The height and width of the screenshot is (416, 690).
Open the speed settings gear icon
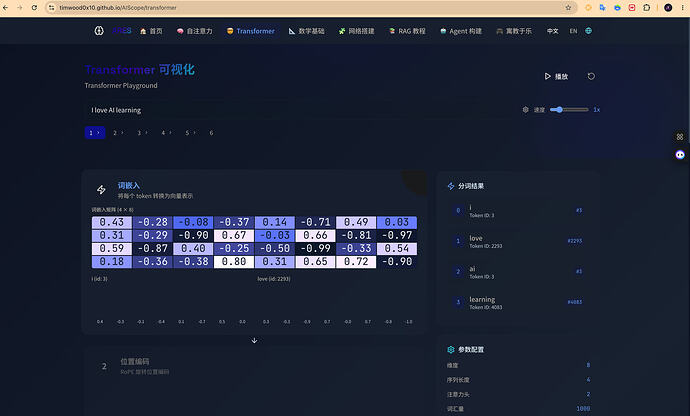(x=525, y=110)
